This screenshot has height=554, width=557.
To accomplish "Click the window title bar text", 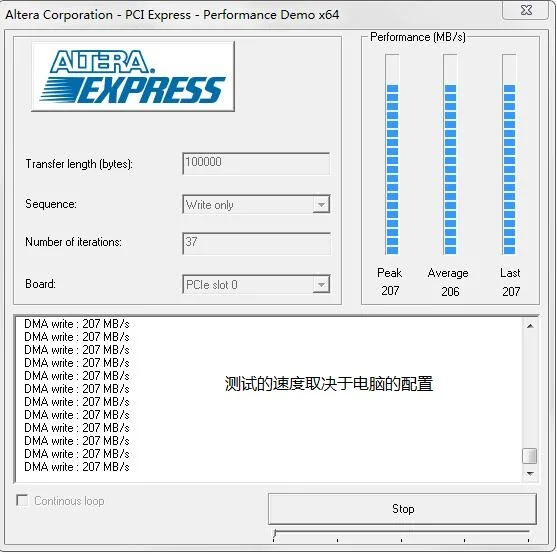I will [x=172, y=15].
